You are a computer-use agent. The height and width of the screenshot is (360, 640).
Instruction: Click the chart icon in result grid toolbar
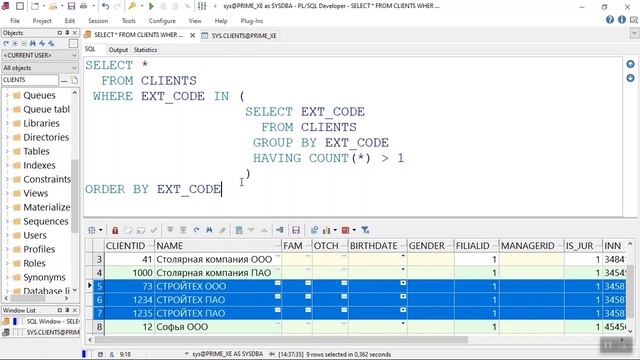pos(327,230)
